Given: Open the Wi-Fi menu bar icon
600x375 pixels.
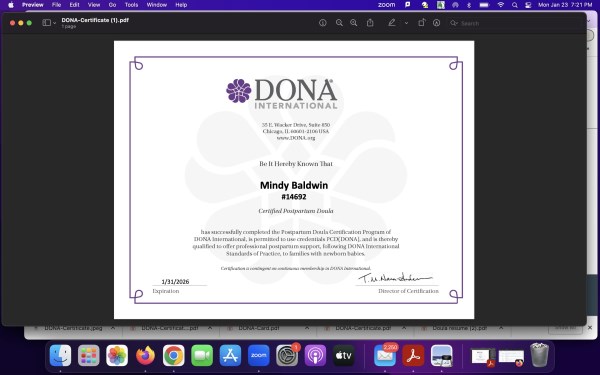Looking at the screenshot, I should (501, 5).
